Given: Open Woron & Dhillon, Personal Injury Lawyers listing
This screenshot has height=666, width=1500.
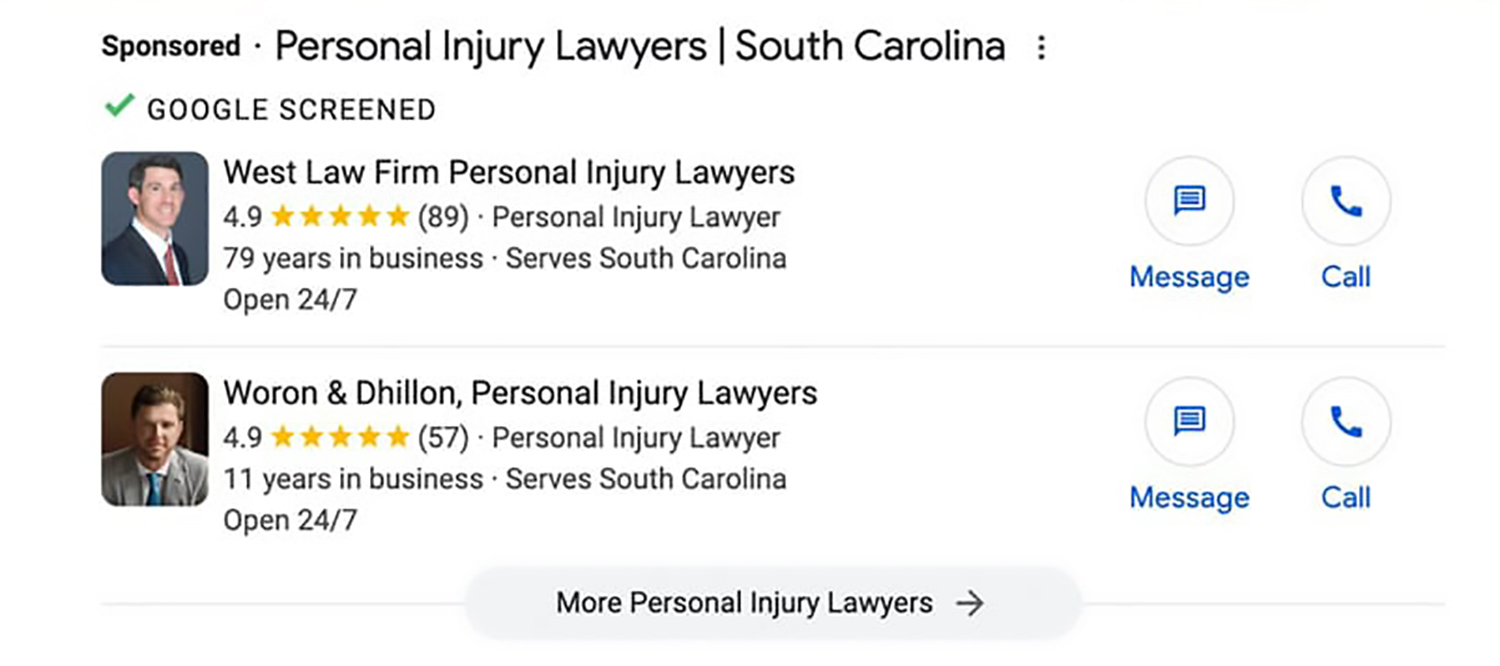Looking at the screenshot, I should click(x=521, y=393).
